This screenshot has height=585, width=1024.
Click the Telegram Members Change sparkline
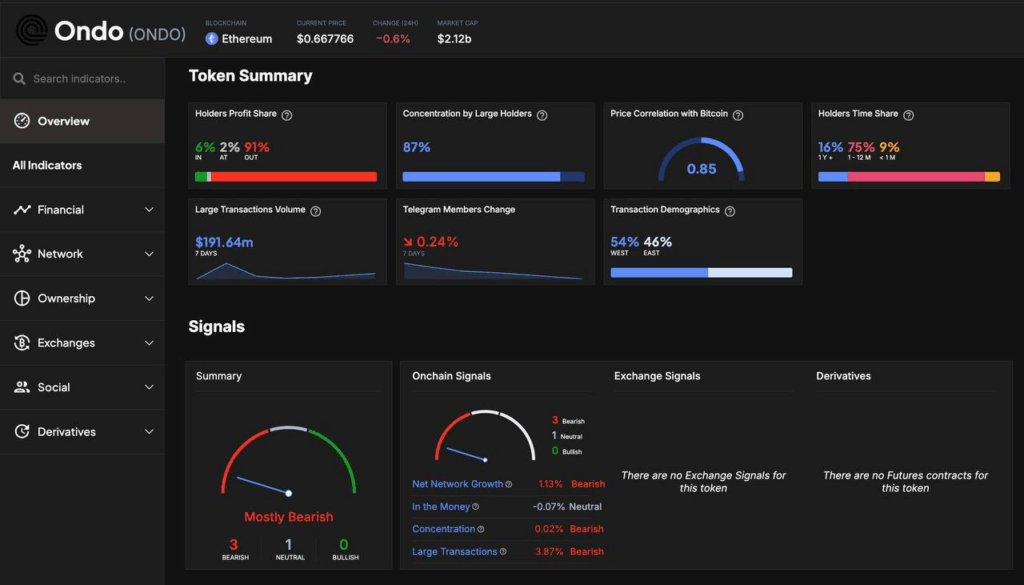493,271
